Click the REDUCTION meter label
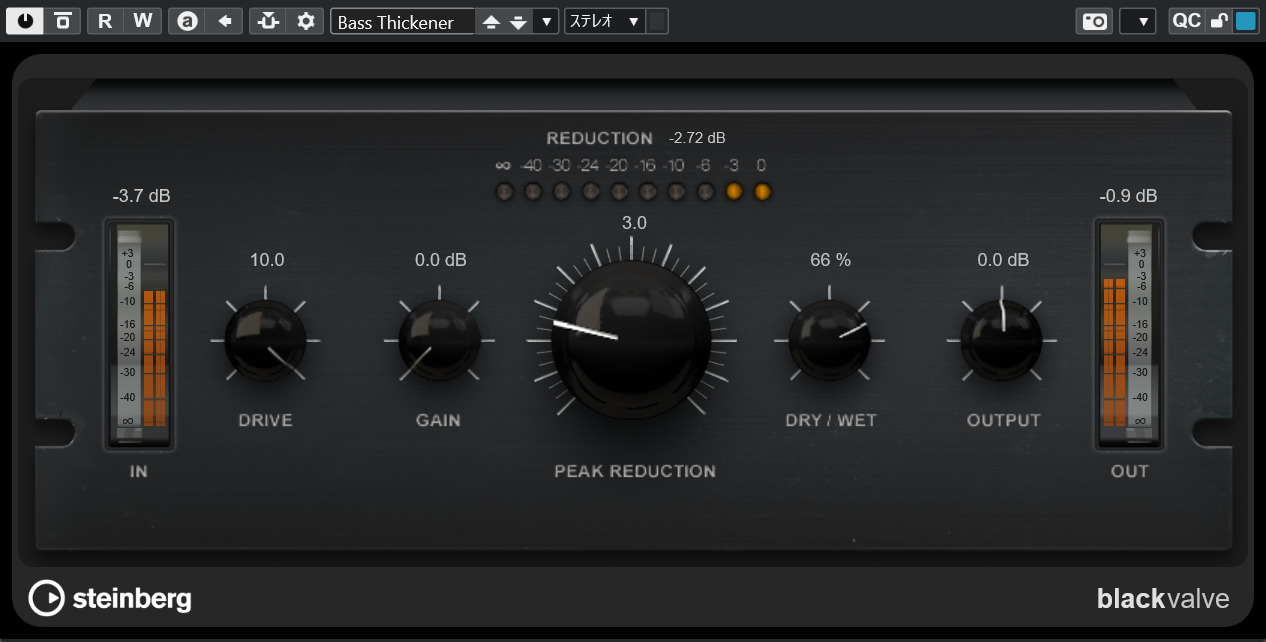 [x=599, y=138]
